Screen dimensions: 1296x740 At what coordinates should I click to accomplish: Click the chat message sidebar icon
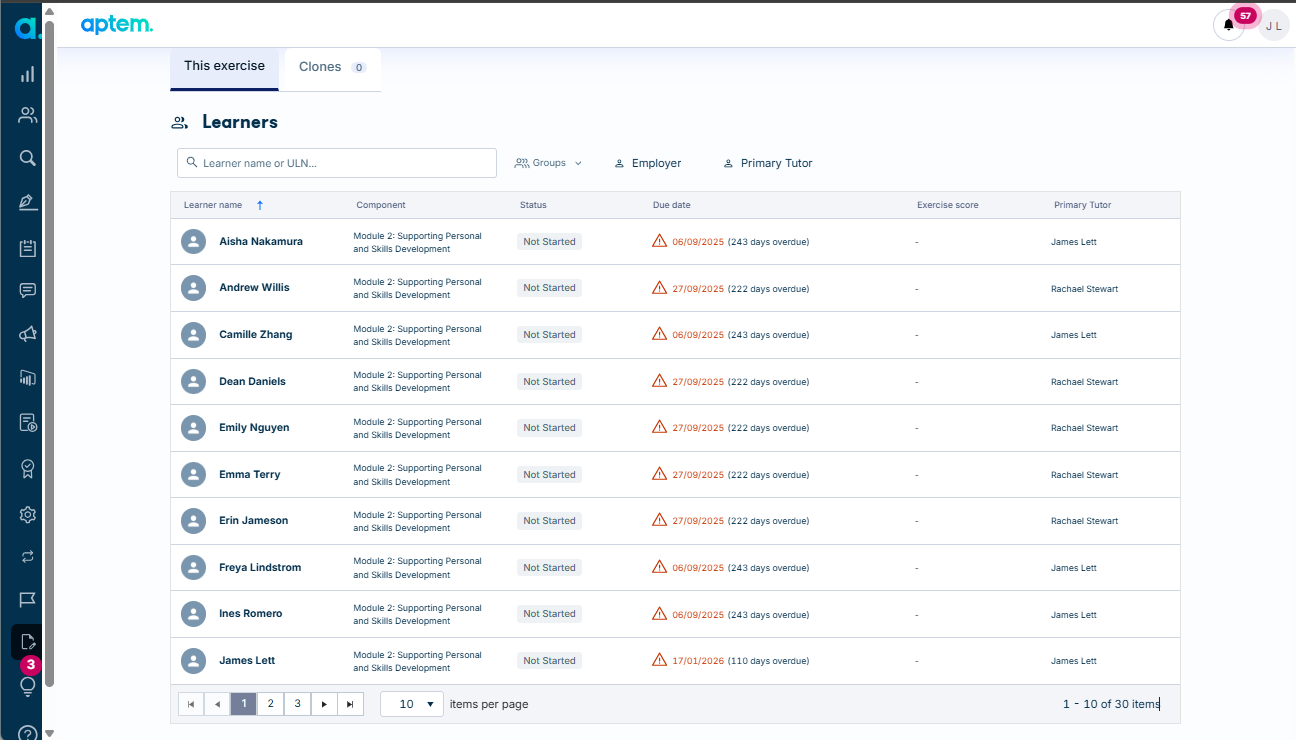(x=28, y=290)
